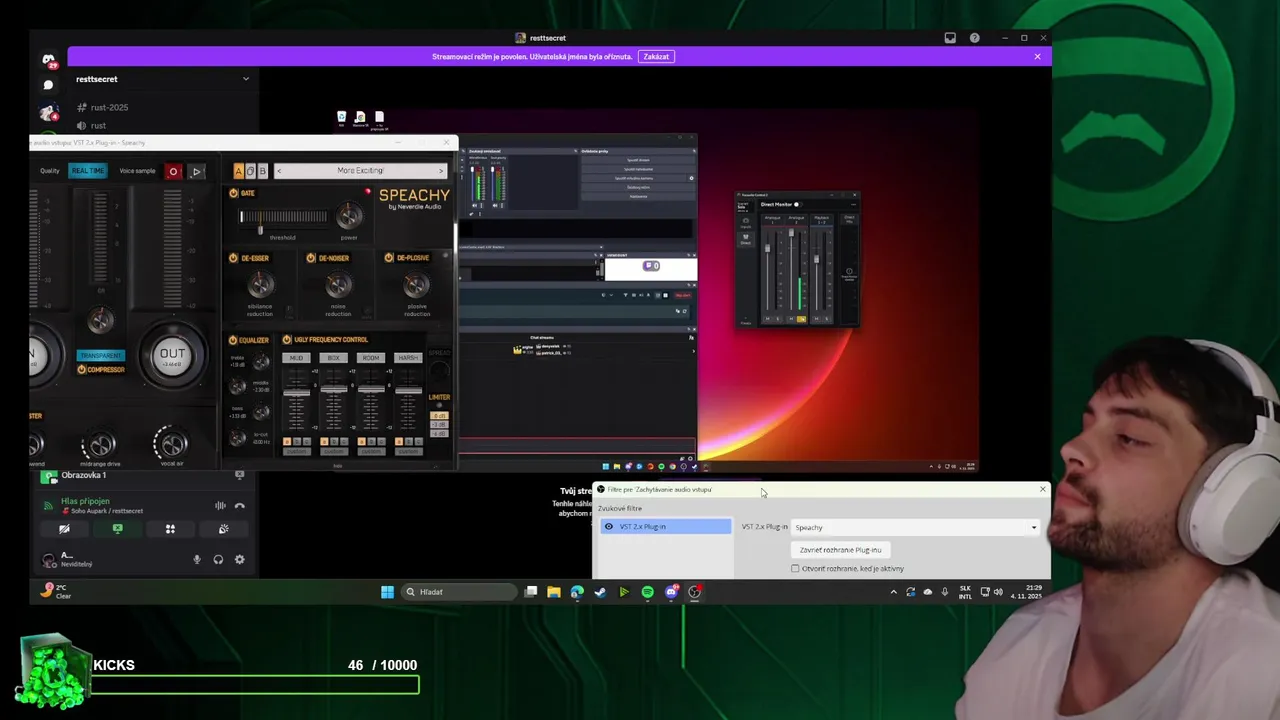Viewport: 1280px width, 720px height.
Task: Click the vocal air knob
Action: point(171,443)
